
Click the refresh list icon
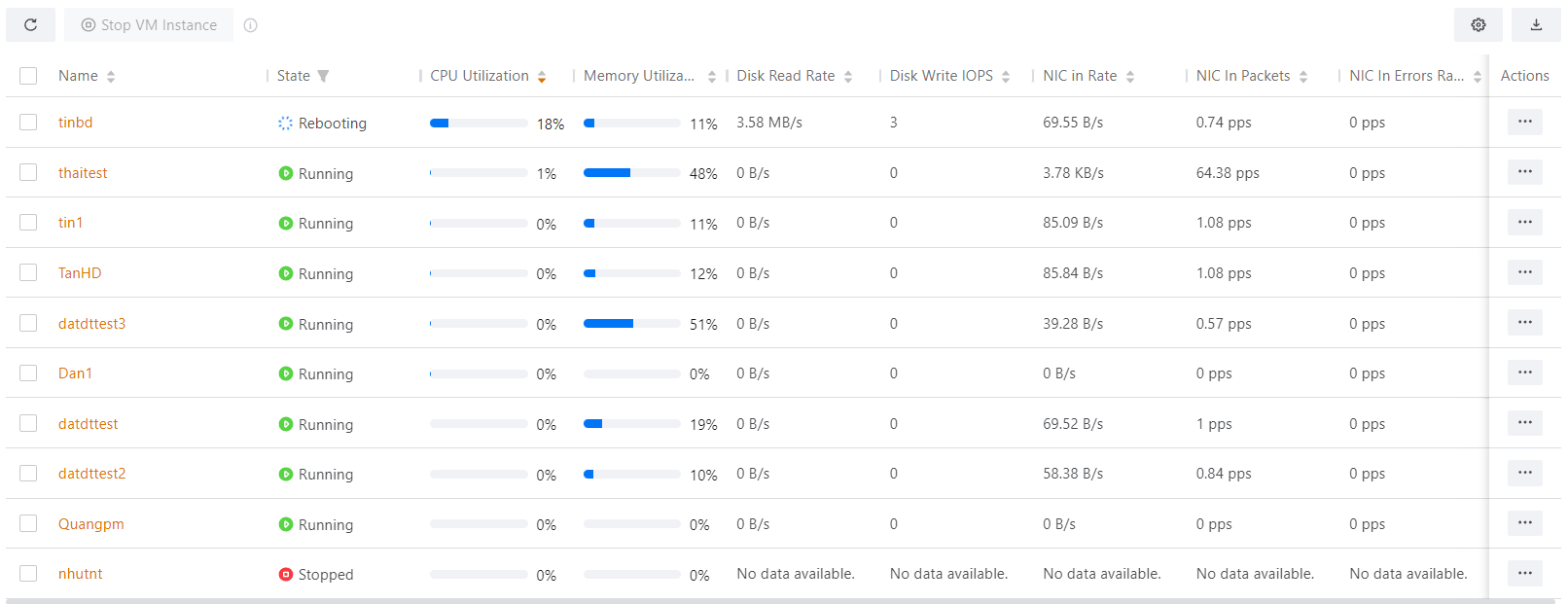coord(31,25)
